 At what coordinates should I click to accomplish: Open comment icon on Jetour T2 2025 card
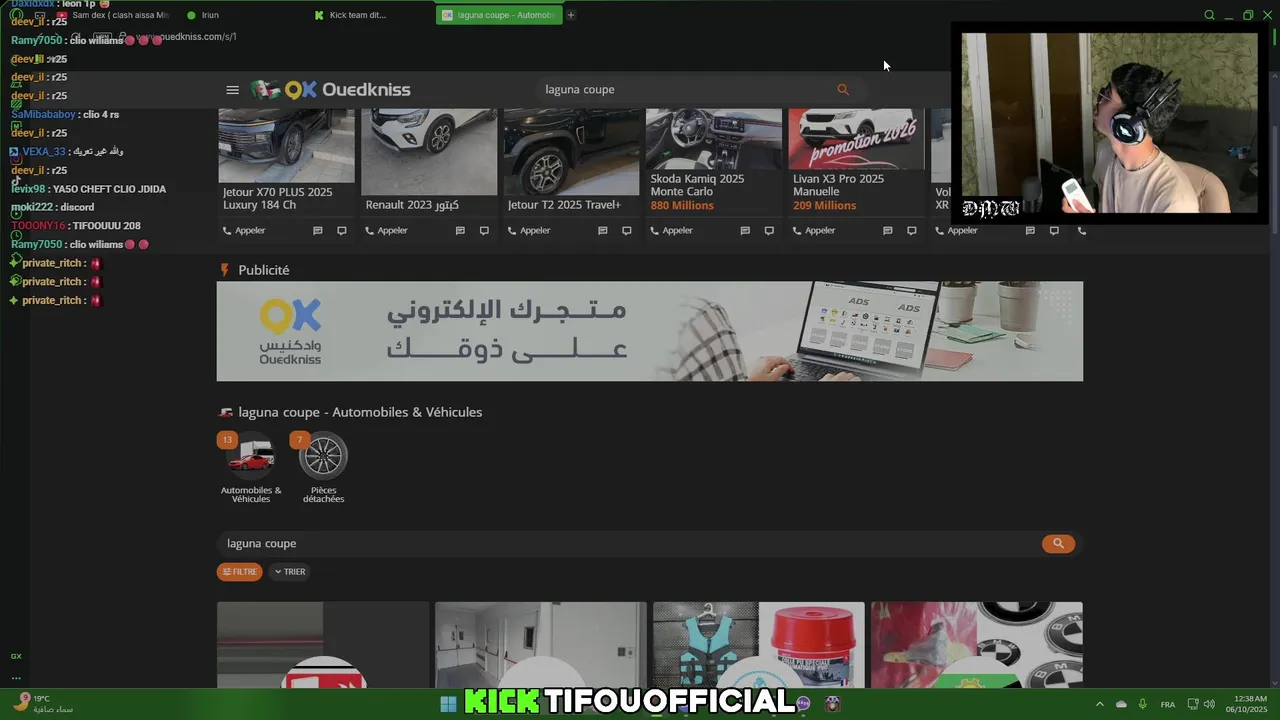tap(627, 231)
